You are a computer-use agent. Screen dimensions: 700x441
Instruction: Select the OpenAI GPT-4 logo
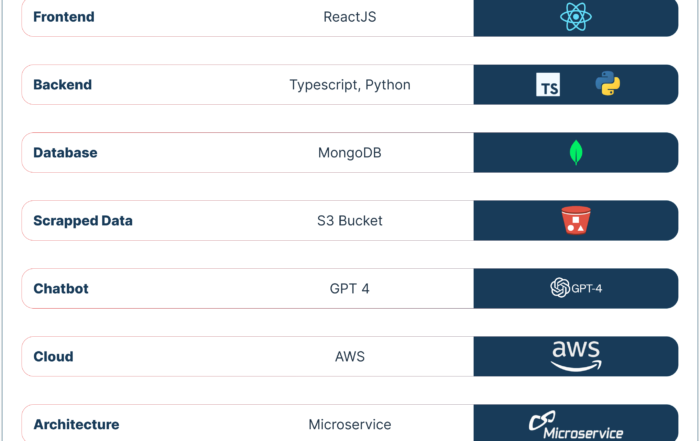click(x=576, y=288)
